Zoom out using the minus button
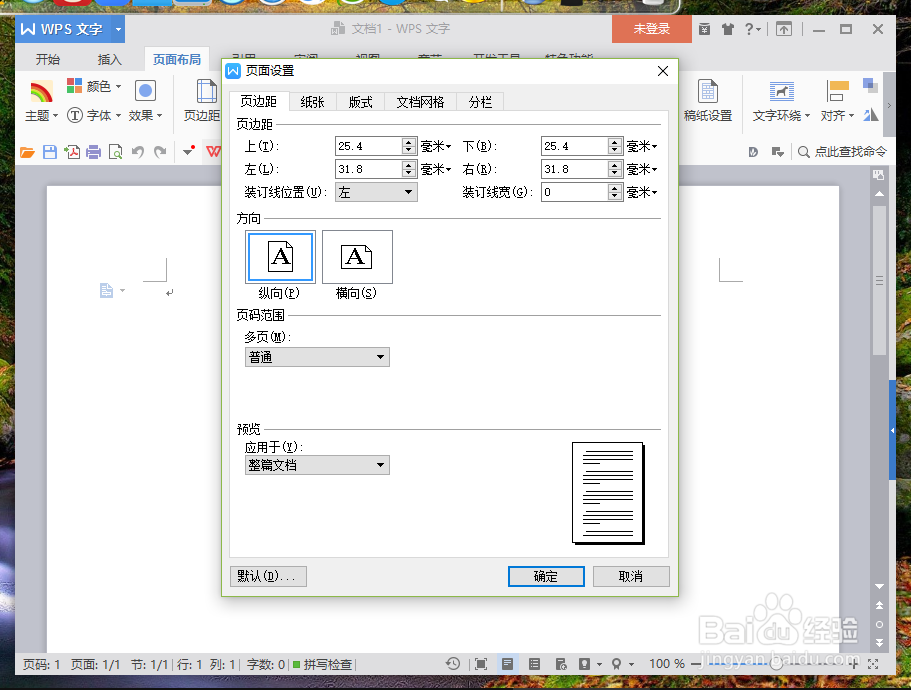Viewport: 911px width, 690px height. [695, 664]
